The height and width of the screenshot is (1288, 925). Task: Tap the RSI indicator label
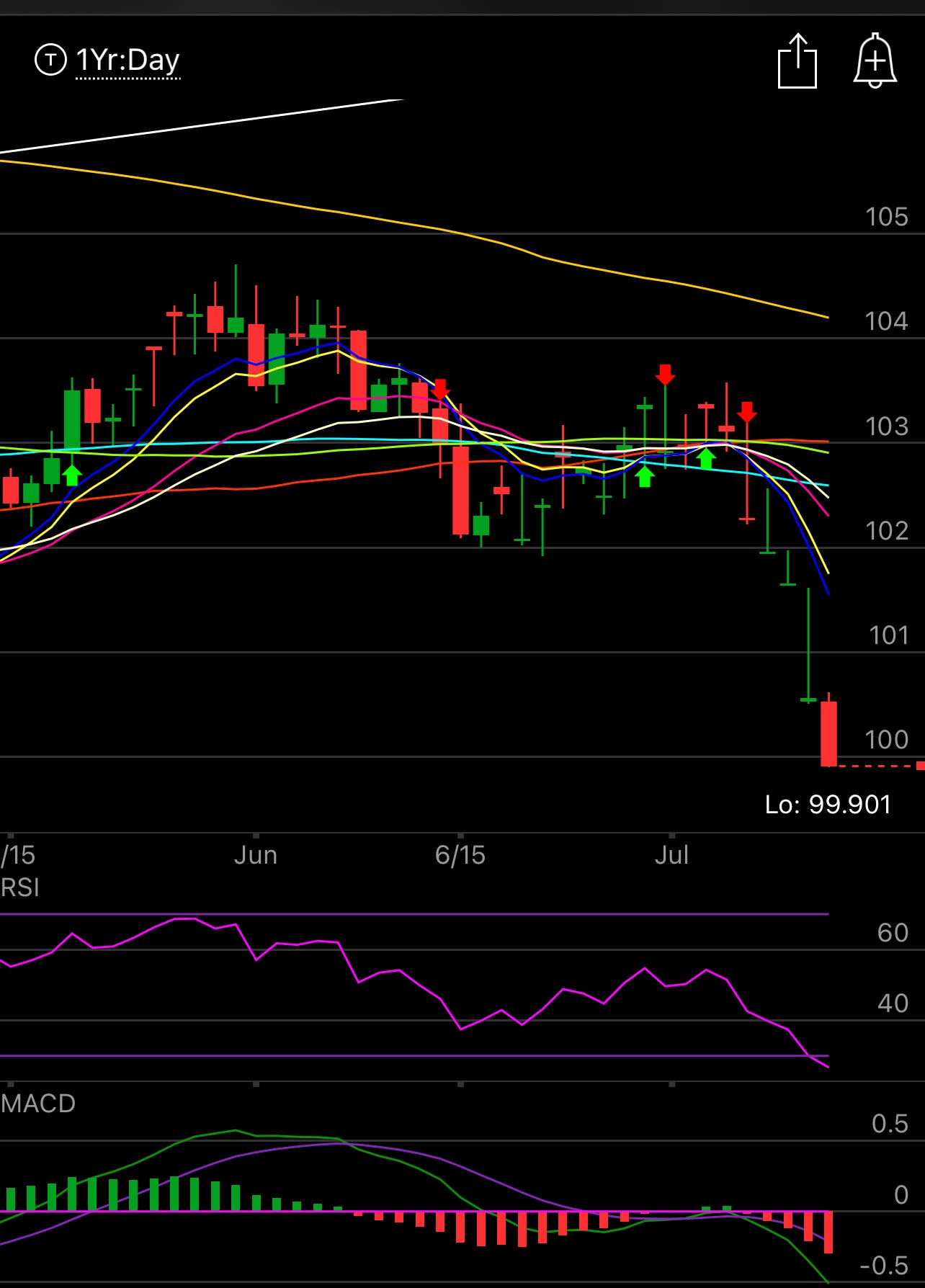pyautogui.click(x=20, y=887)
